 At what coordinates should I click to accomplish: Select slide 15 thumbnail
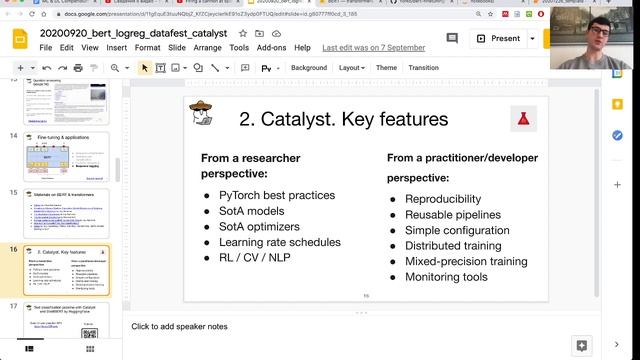(x=67, y=213)
